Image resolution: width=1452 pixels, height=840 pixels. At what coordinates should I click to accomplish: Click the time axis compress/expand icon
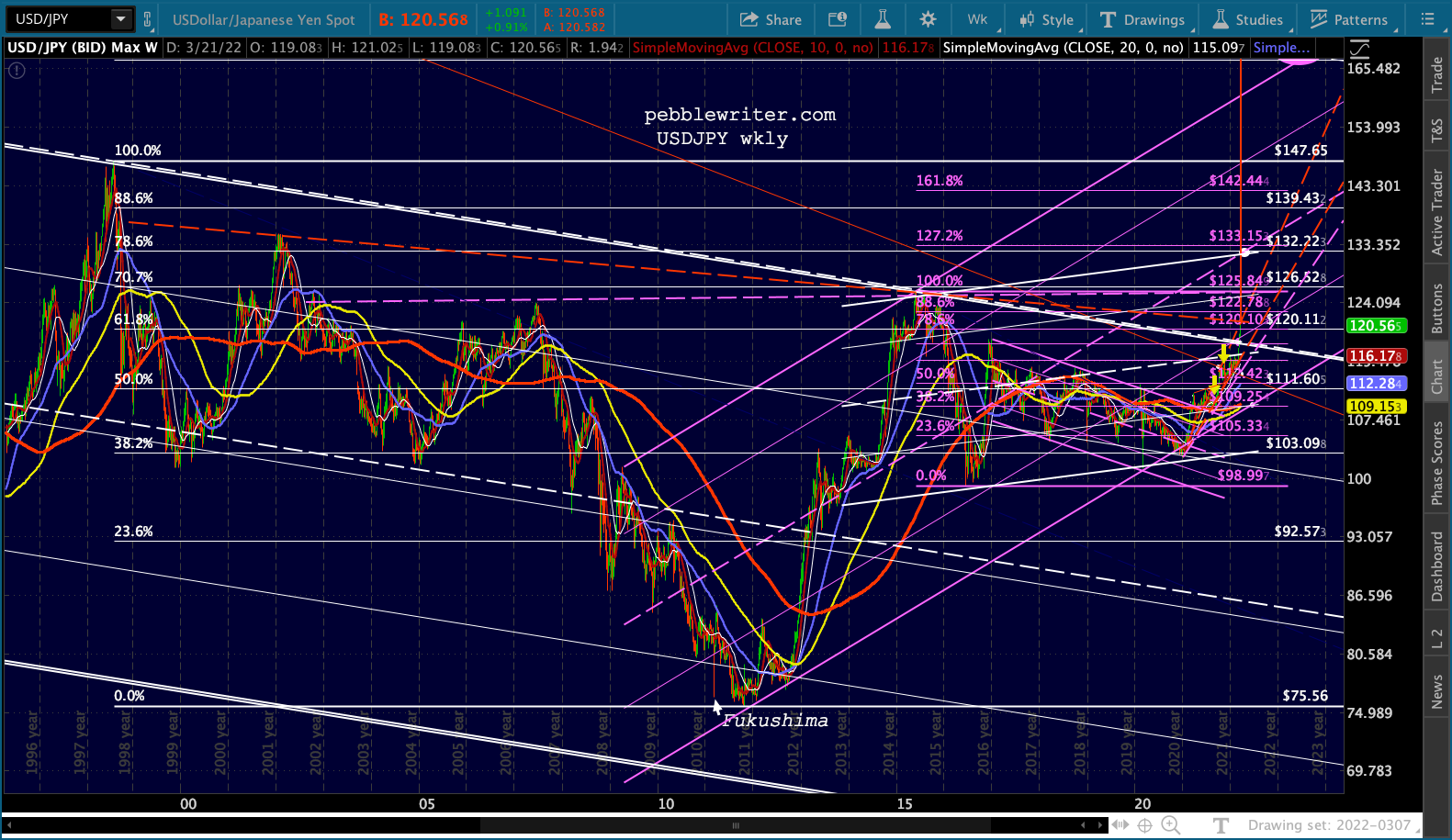point(1120,825)
